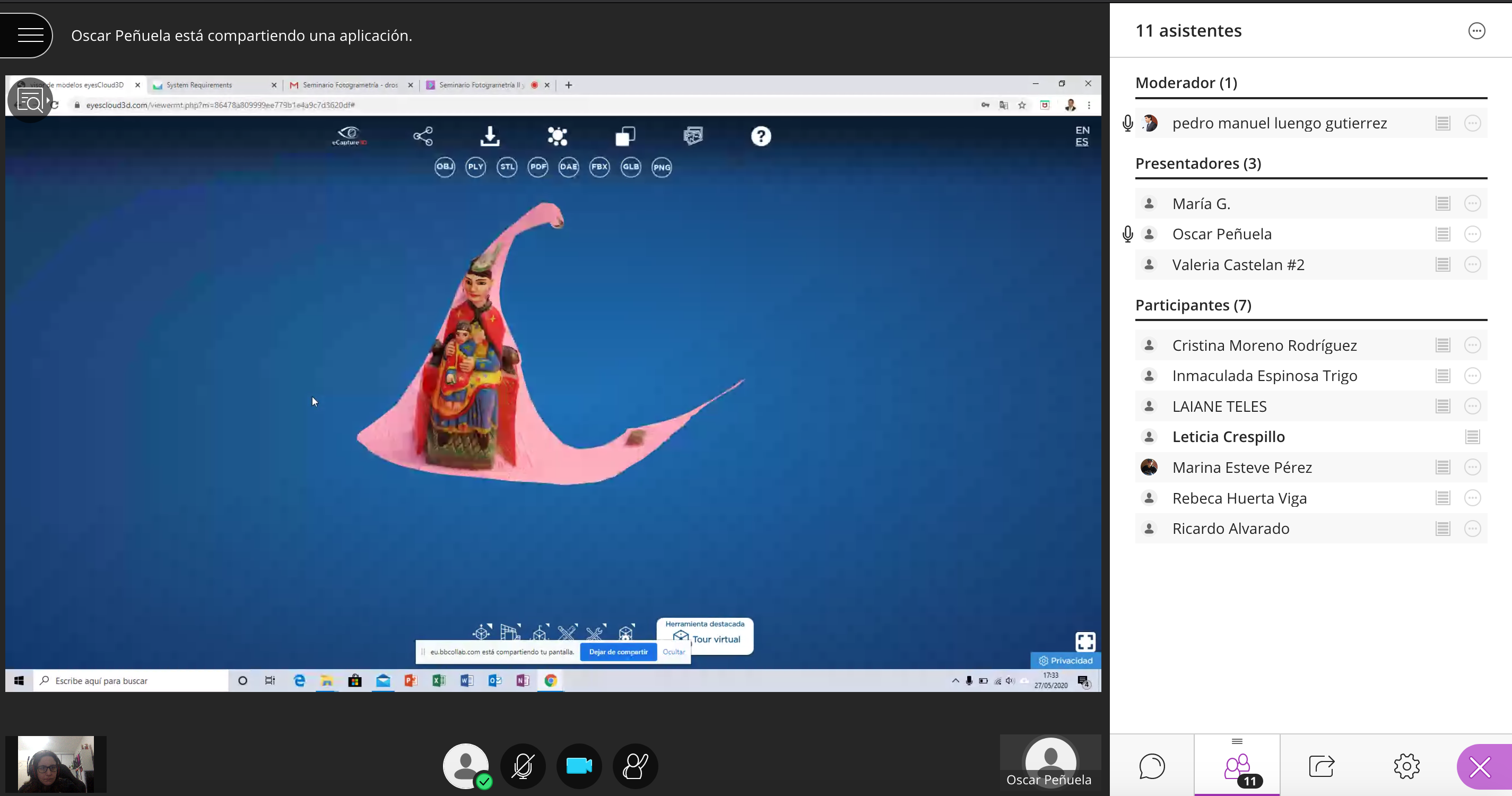The image size is (1512, 796).
Task: Open the Collaborate chat panel
Action: tap(1152, 766)
